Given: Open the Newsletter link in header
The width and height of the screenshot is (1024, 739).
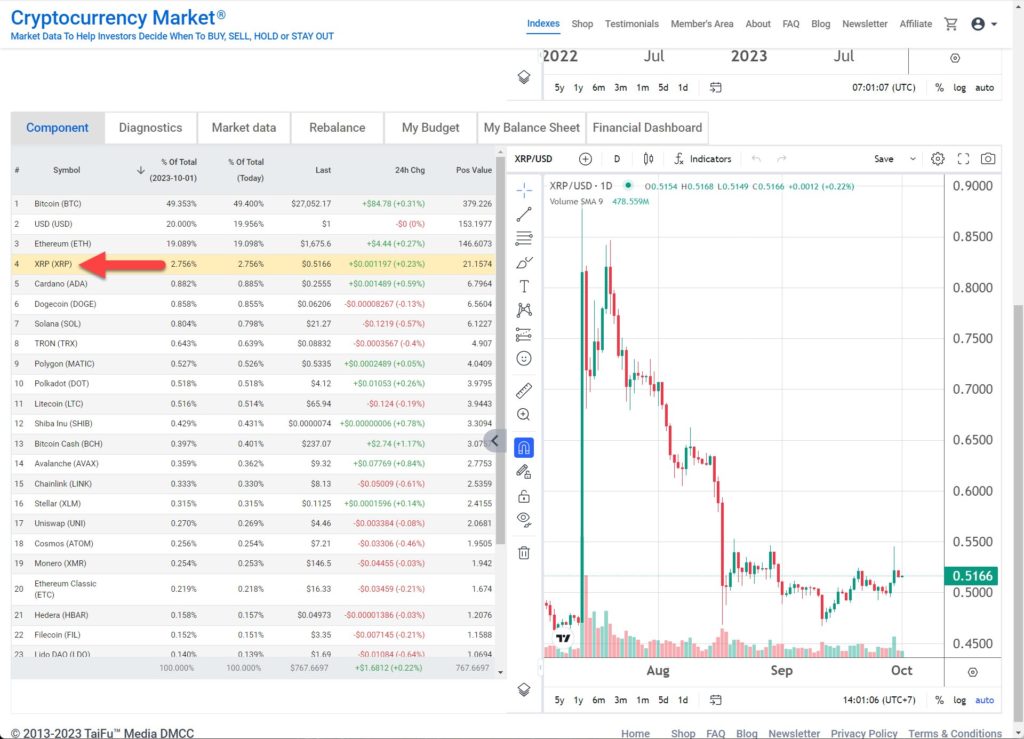Looking at the screenshot, I should (x=865, y=24).
